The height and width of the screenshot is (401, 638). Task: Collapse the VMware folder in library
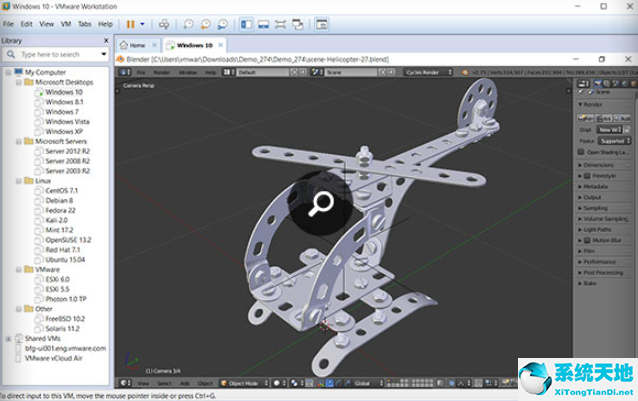pyautogui.click(x=19, y=270)
